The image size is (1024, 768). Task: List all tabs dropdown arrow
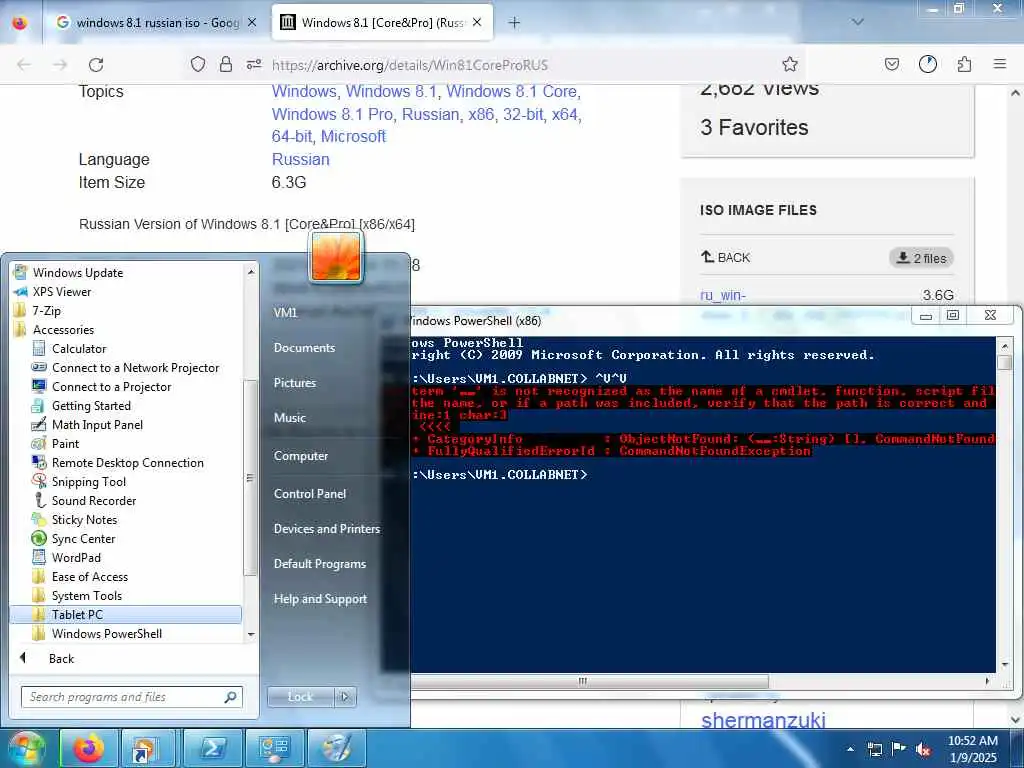858,22
